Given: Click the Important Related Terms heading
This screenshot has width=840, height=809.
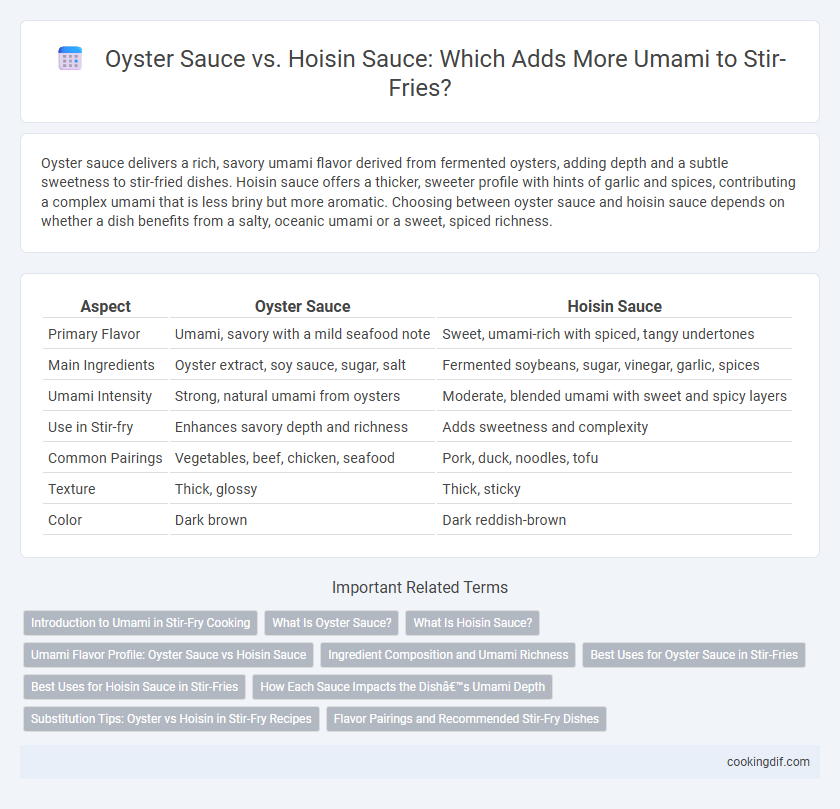Looking at the screenshot, I should [x=420, y=587].
